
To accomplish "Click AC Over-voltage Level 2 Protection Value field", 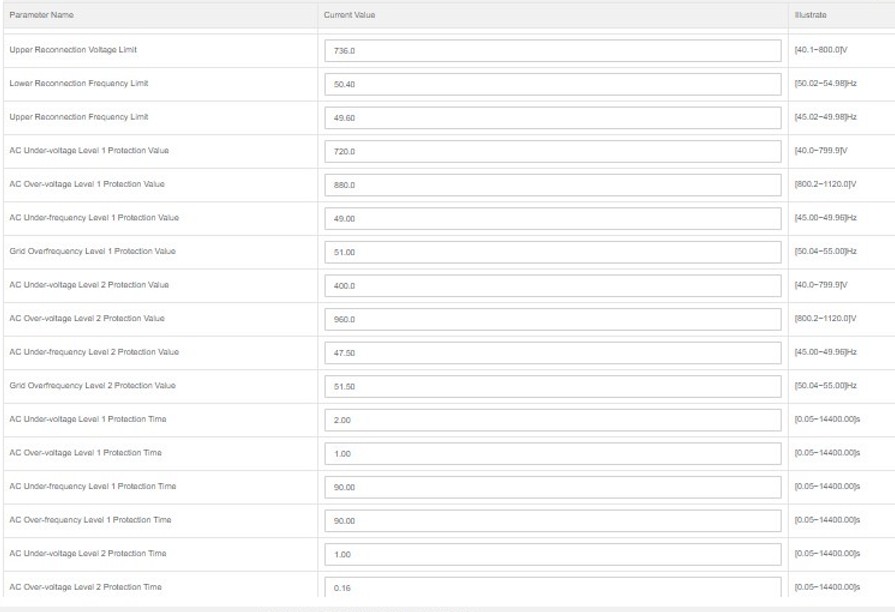I will pos(552,319).
